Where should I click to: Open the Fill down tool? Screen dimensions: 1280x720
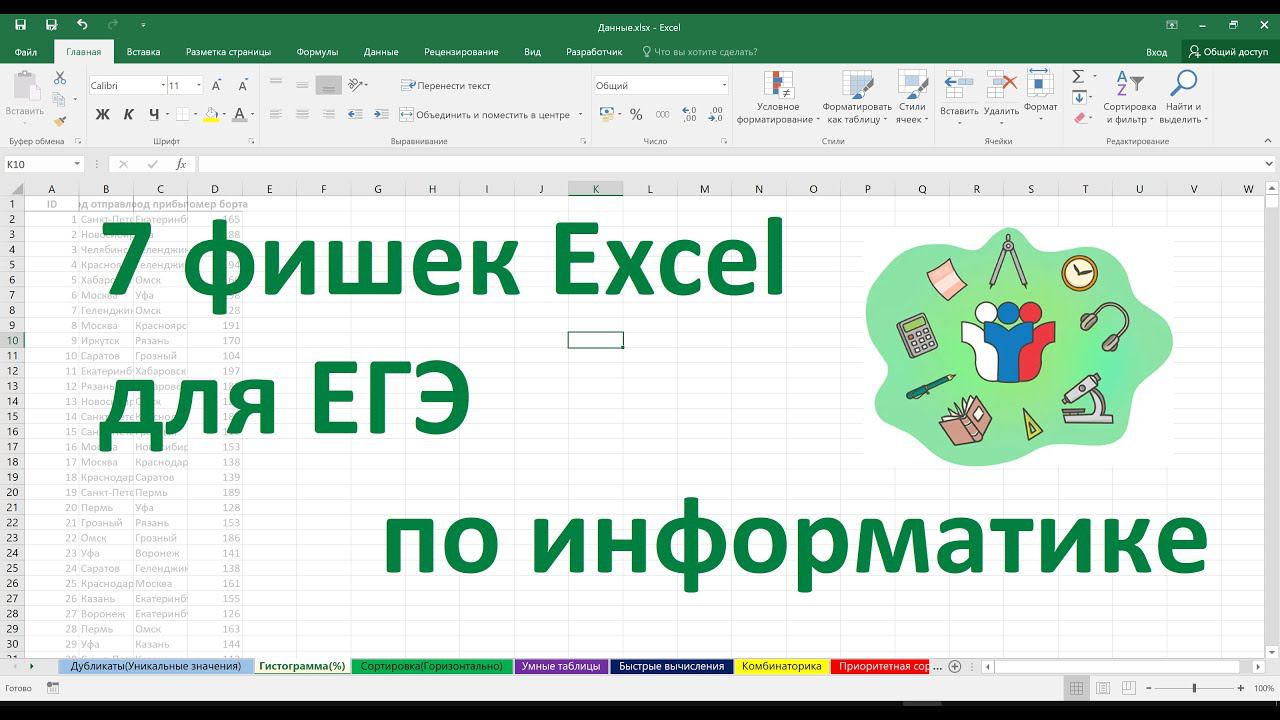click(x=1079, y=98)
